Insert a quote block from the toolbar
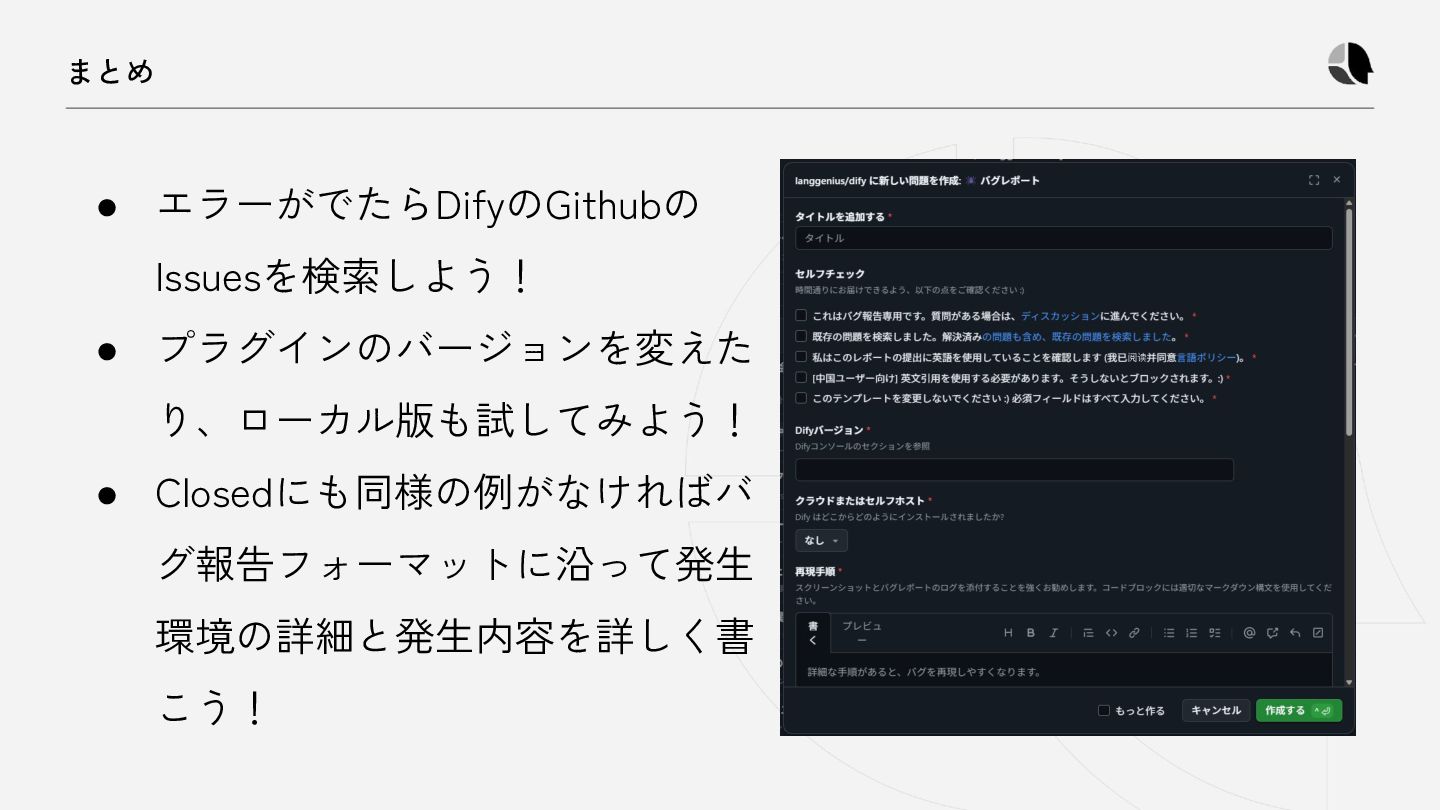Image resolution: width=1440 pixels, height=810 pixels. 1088,633
